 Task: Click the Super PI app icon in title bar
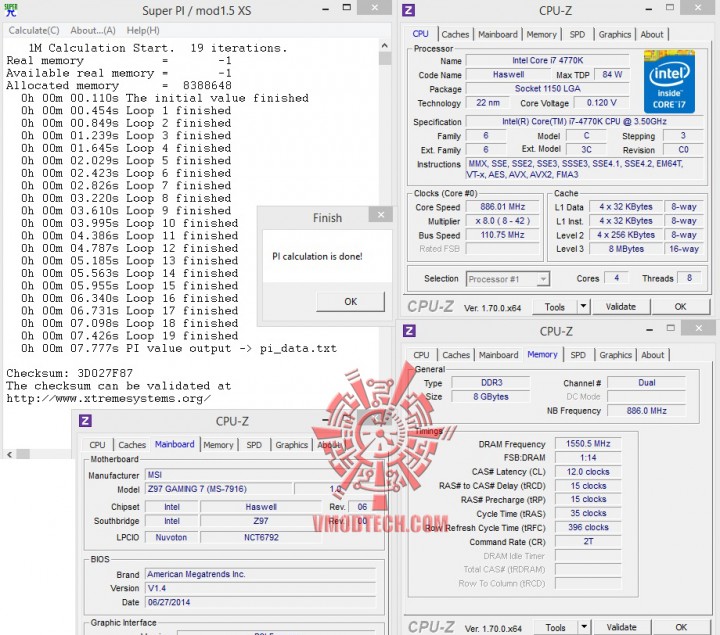tap(11, 10)
